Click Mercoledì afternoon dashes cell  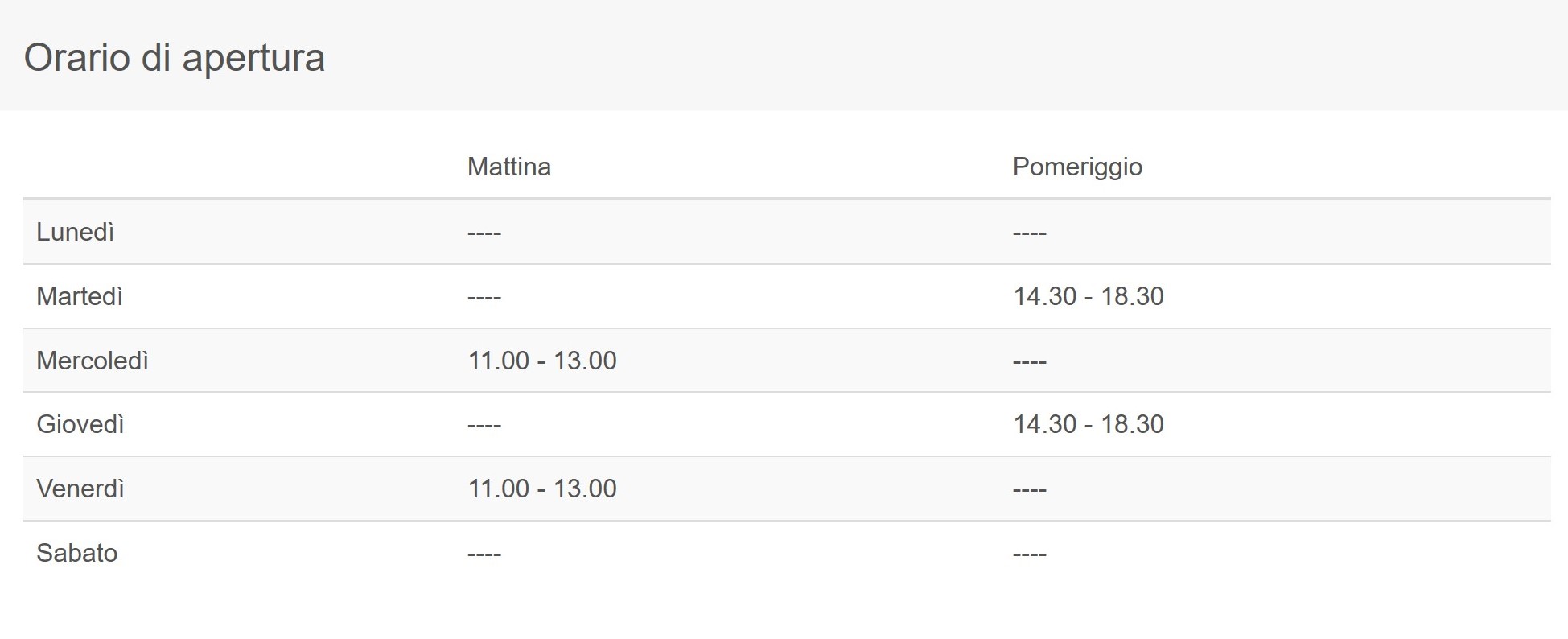(1030, 362)
